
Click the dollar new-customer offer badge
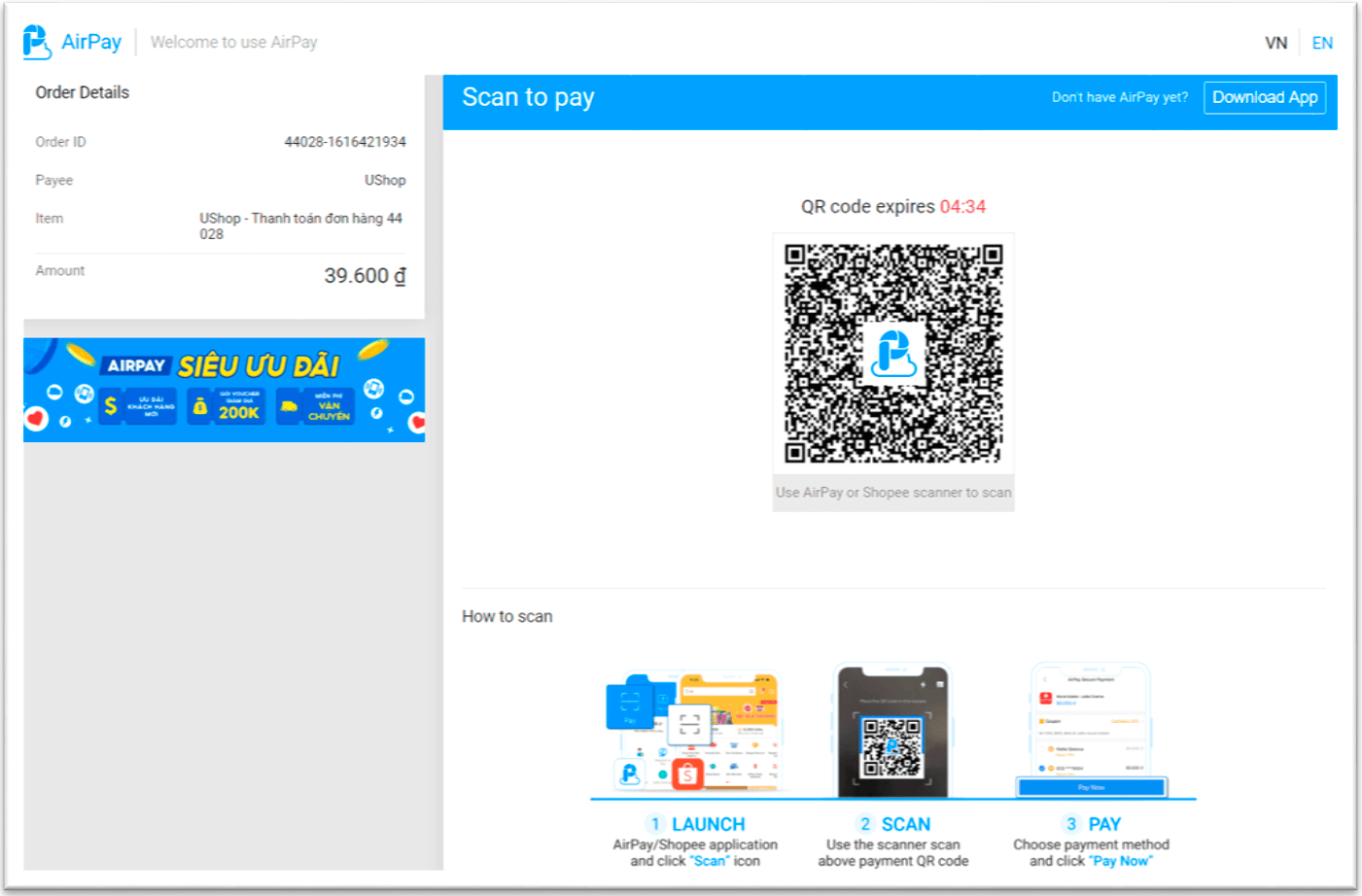pos(139,406)
